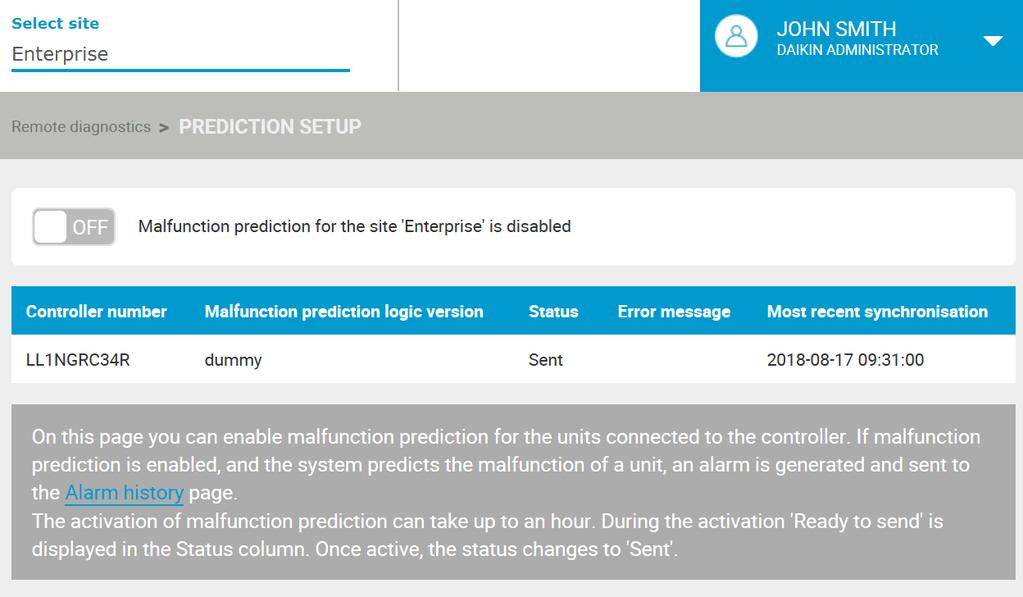Click the 'dummy' logic version cell
Viewport: 1023px width, 597px height.
pyautogui.click(x=233, y=360)
